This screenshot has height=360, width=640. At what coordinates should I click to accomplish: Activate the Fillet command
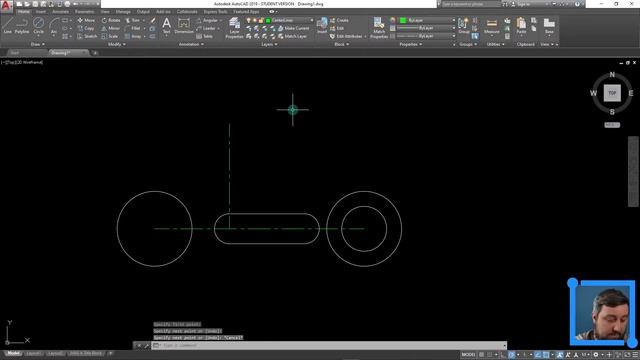133,28
